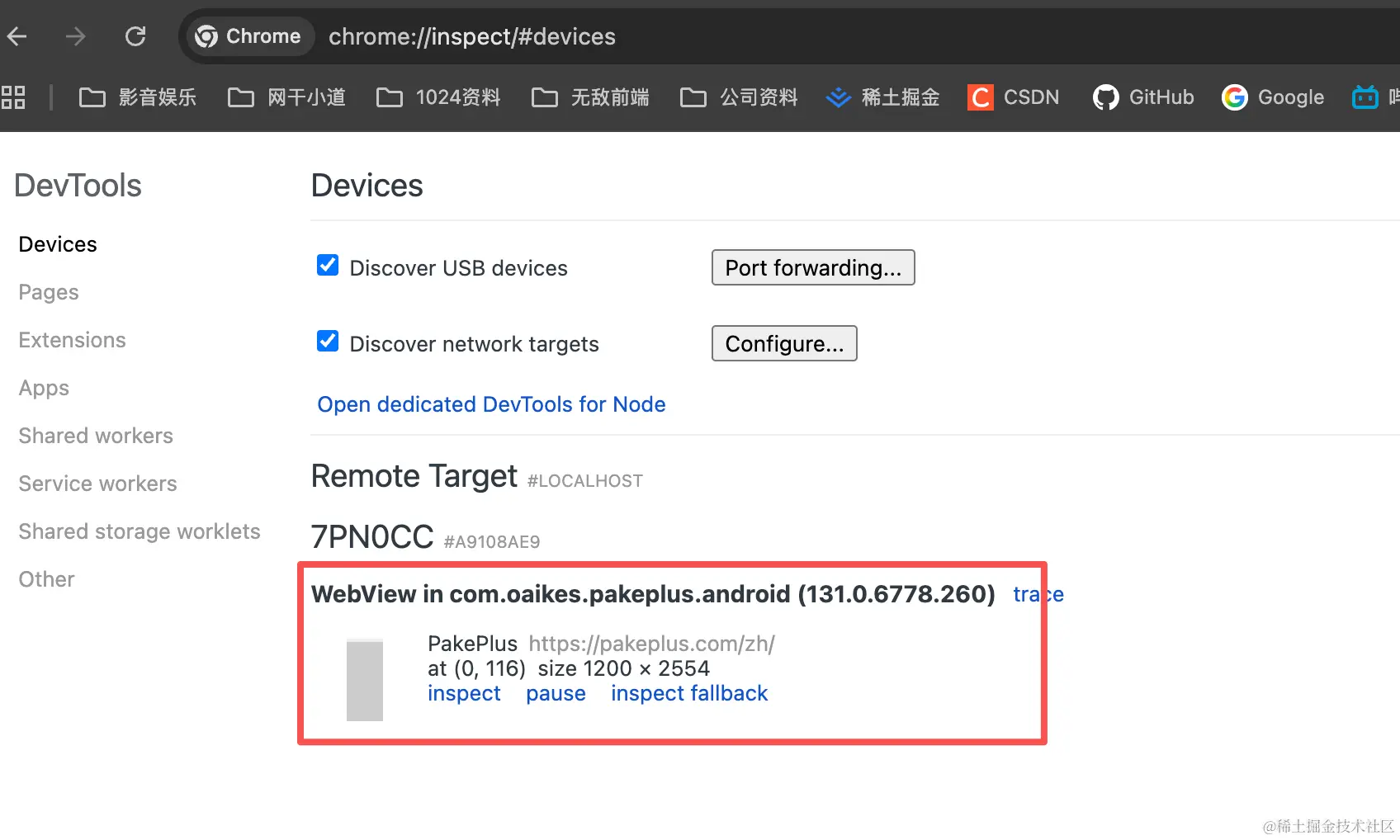
Task: Click the PakePlus page thumbnail placeholder
Action: (365, 680)
